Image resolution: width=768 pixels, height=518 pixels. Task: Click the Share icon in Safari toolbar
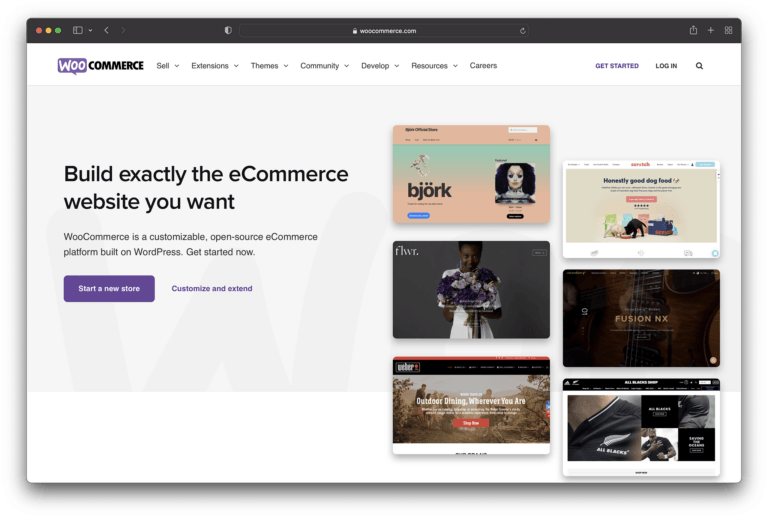(x=693, y=31)
